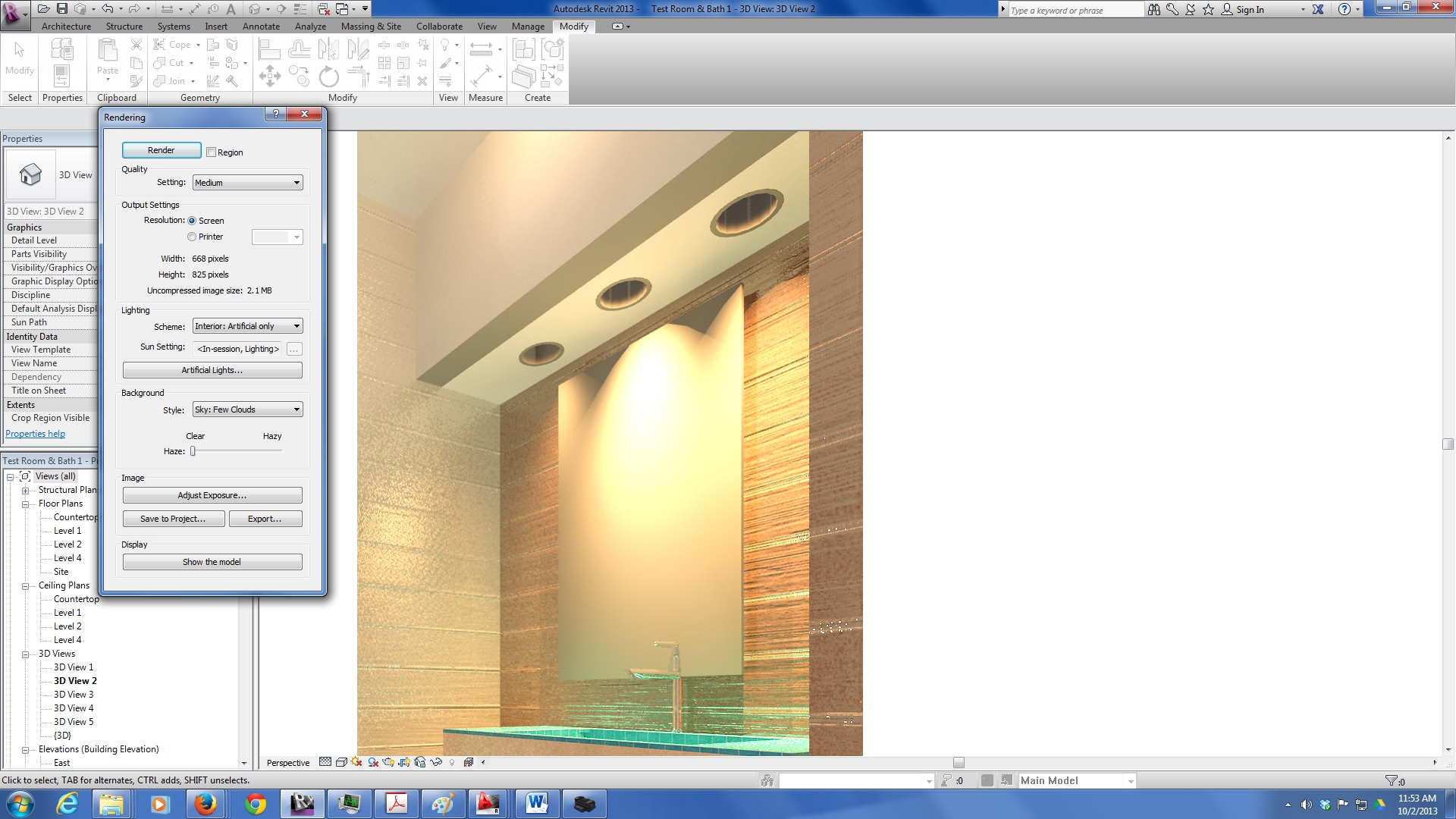Open the Lighting Scheme dropdown
The image size is (1456, 819).
tap(247, 327)
